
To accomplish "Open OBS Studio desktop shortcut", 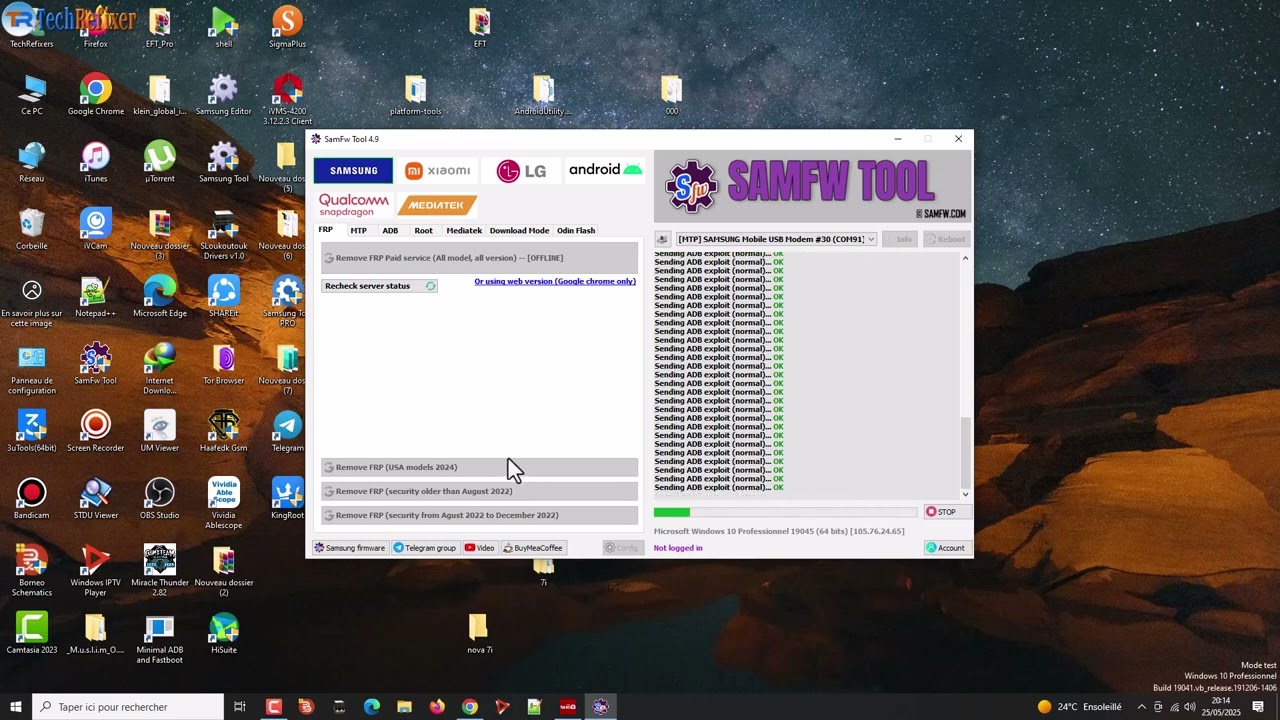I will click(160, 498).
